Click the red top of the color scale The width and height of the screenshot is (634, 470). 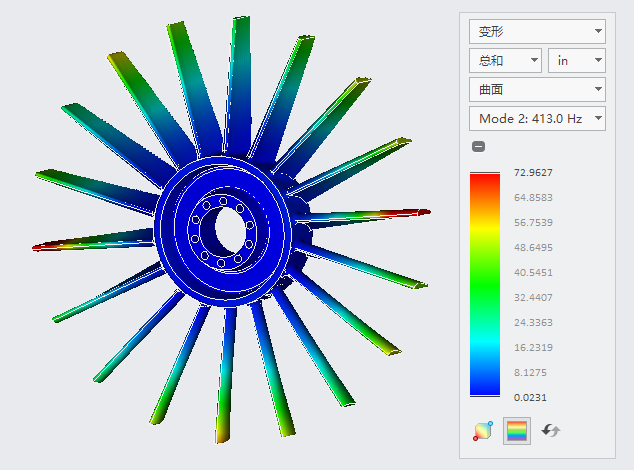coord(484,178)
